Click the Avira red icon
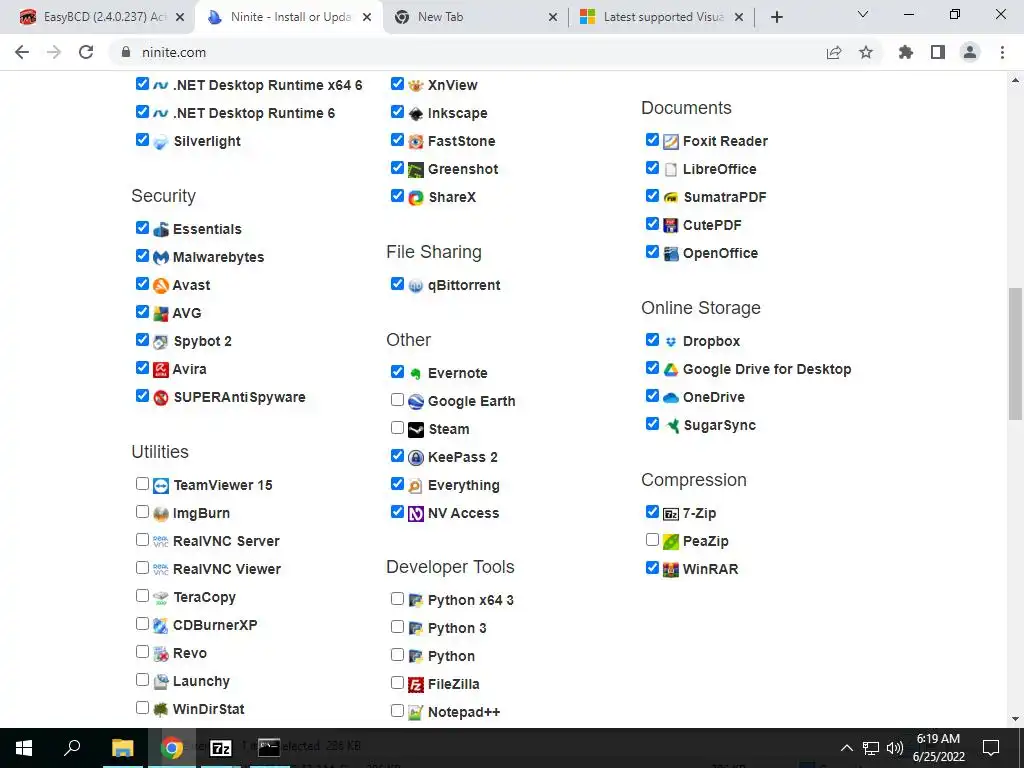This screenshot has width=1024, height=768. pos(161,370)
